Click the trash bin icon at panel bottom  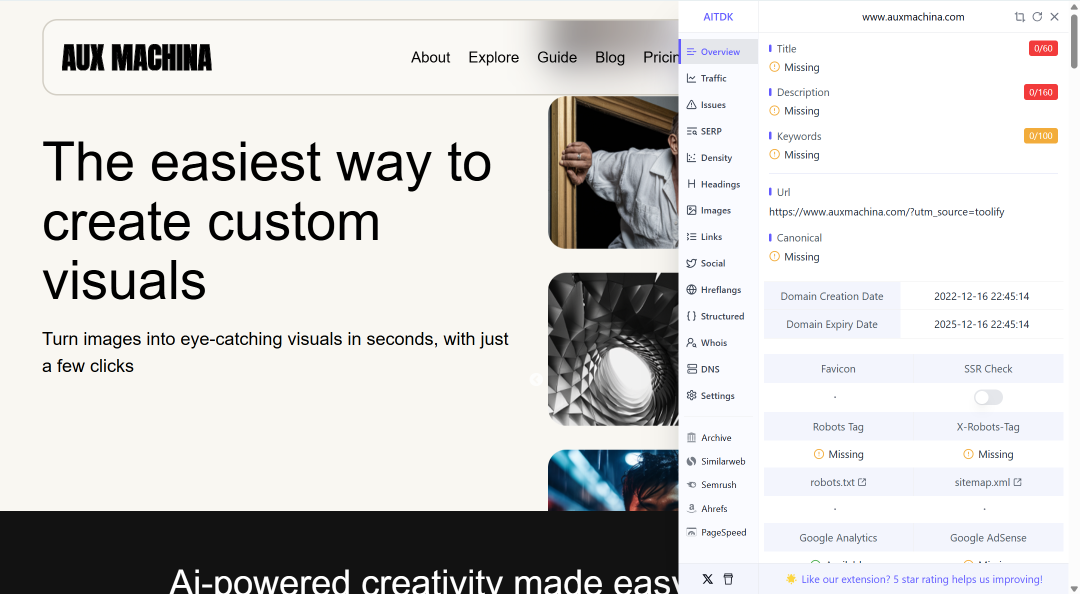click(728, 579)
